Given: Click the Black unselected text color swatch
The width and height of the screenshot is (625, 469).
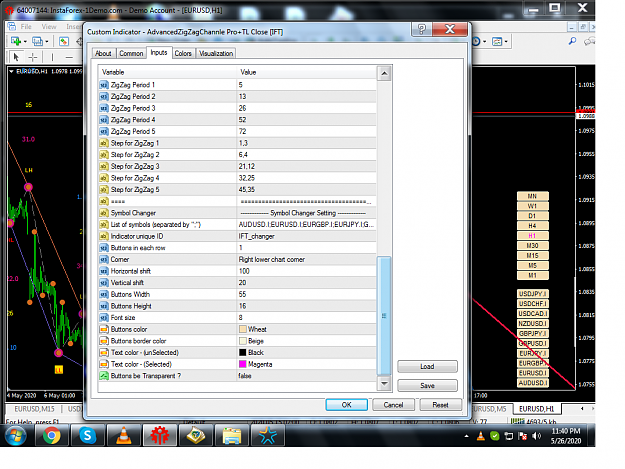Looking at the screenshot, I should point(242,353).
